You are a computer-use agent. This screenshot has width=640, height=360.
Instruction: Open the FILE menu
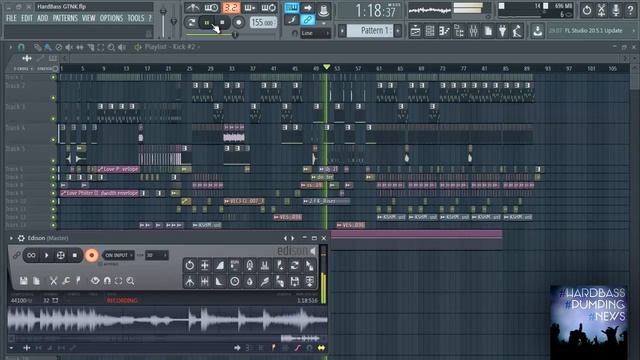tap(11, 18)
